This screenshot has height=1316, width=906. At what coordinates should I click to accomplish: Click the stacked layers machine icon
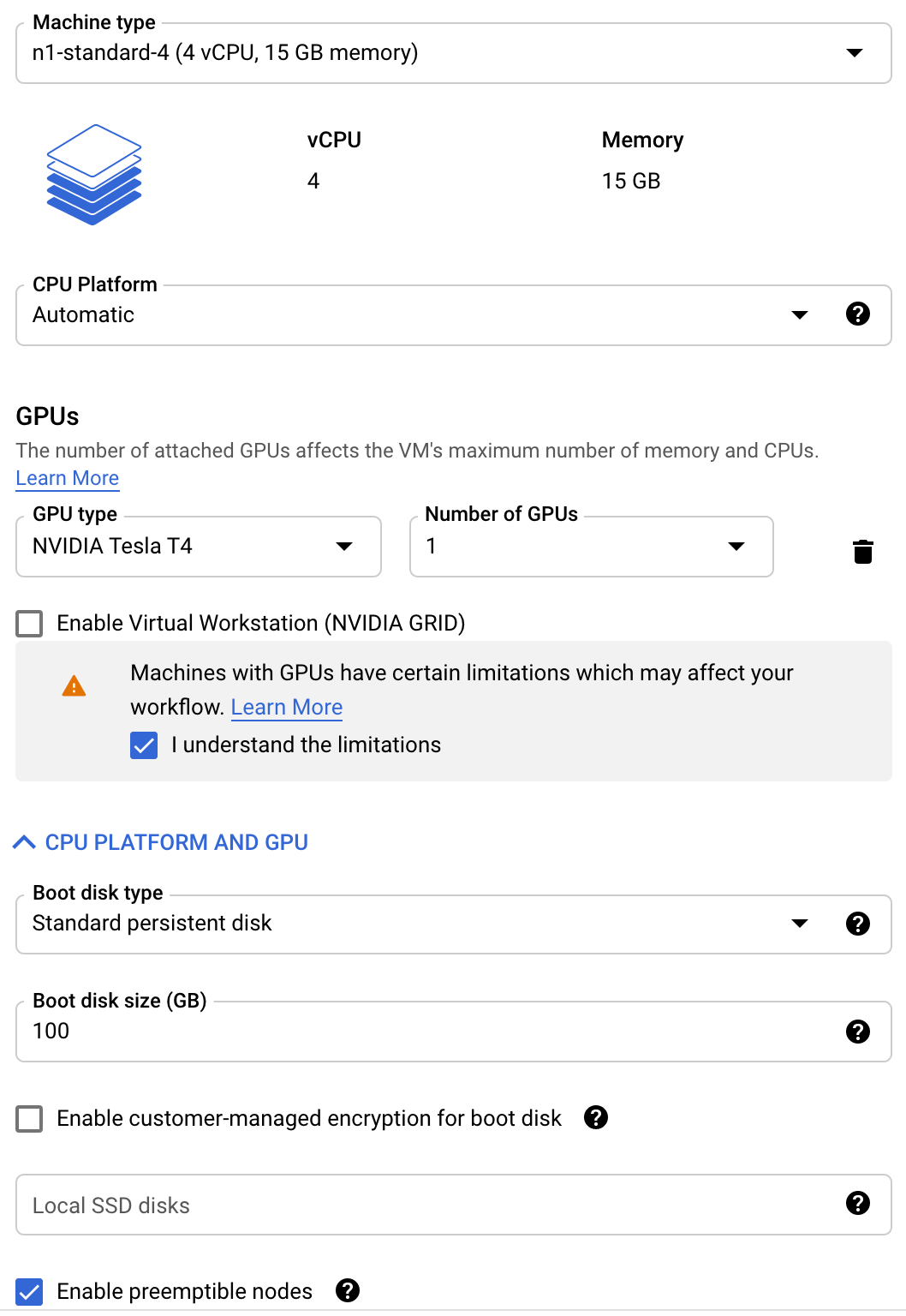point(94,175)
